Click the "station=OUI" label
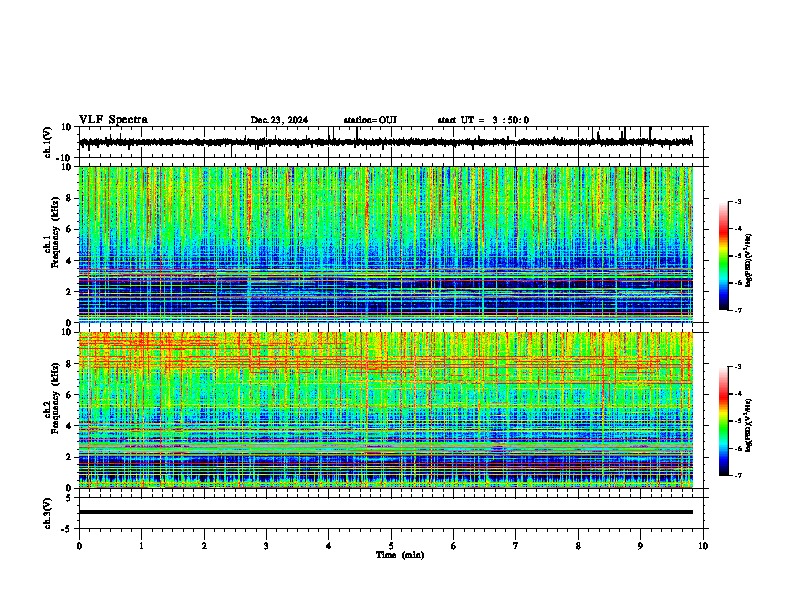Viewport: 792px width, 612px height. [370, 120]
